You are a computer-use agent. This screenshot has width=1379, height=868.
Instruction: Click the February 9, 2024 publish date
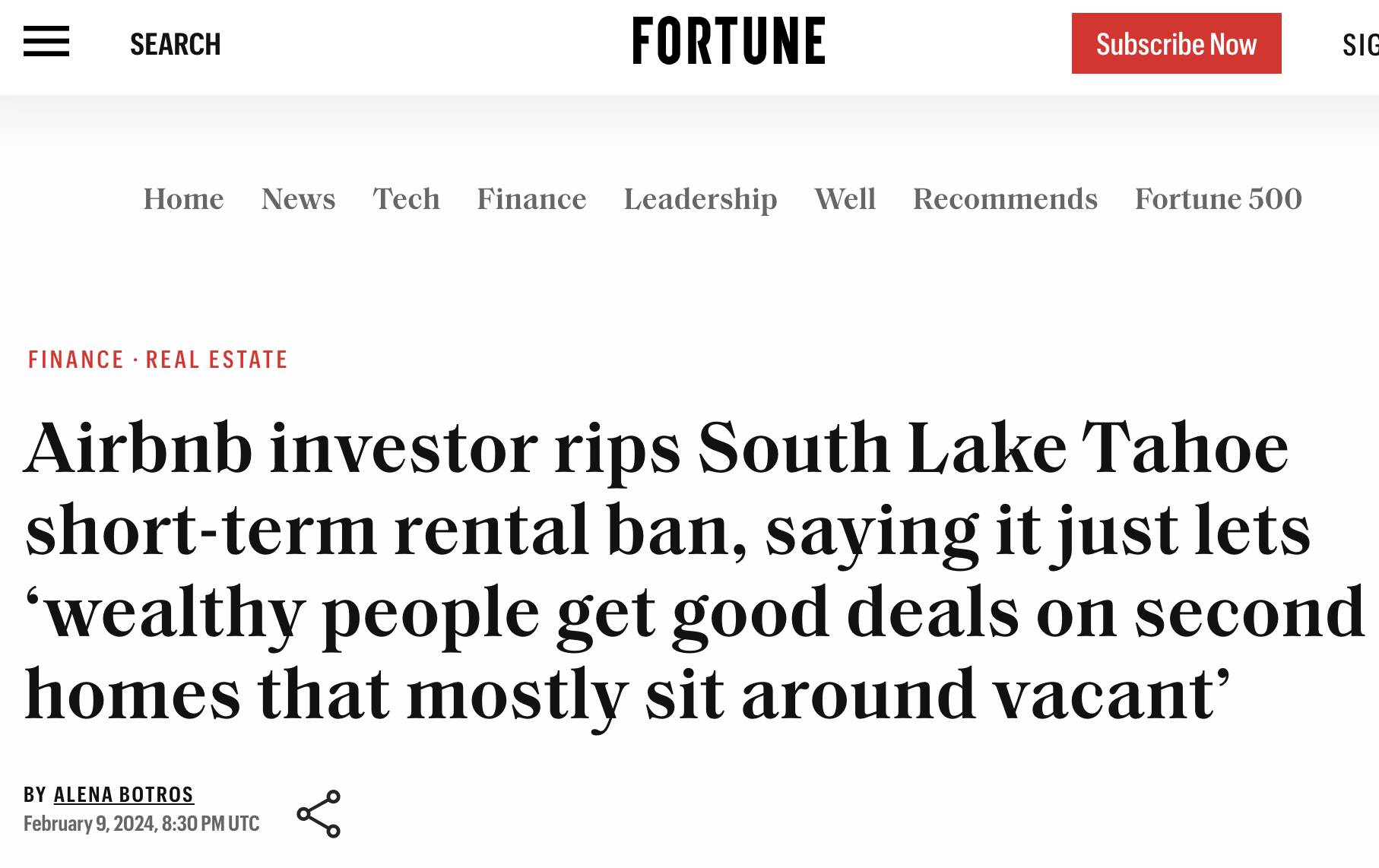click(x=141, y=824)
